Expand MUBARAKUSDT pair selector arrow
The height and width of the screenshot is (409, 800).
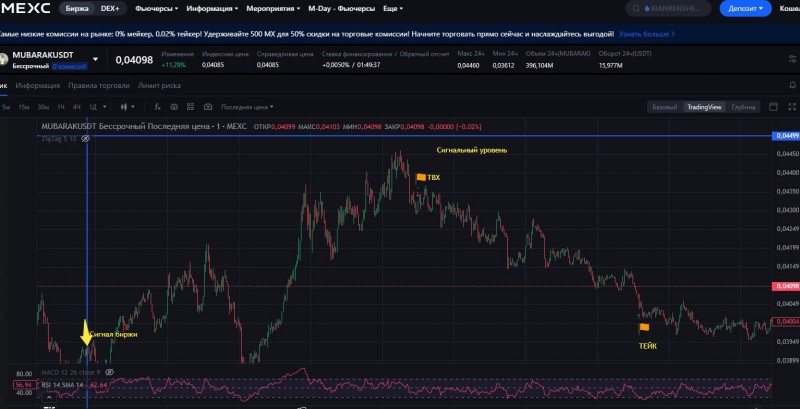[95, 59]
